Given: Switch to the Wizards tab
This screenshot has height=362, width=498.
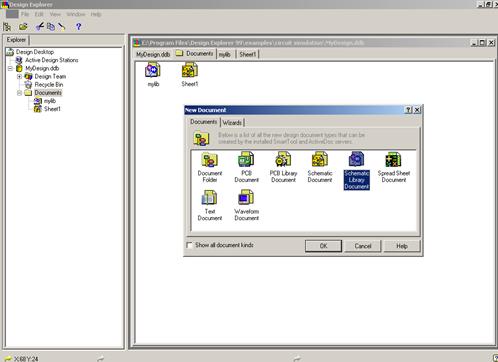Looking at the screenshot, I should click(x=232, y=123).
